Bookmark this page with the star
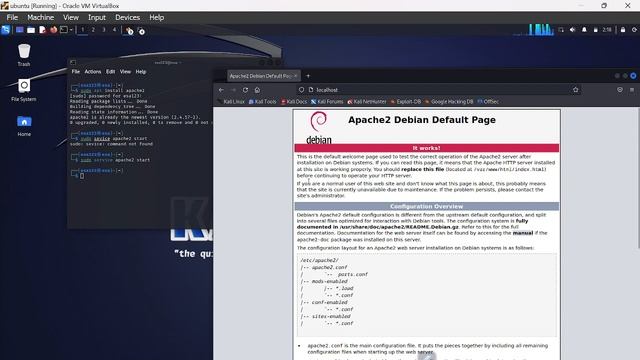The image size is (640, 360). (576, 90)
